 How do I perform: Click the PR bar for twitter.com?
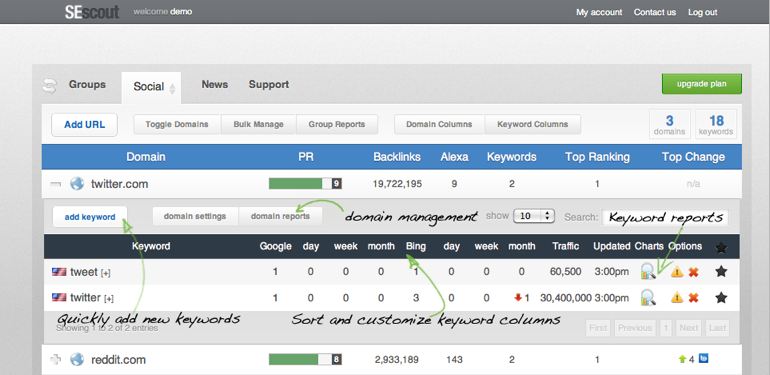tap(305, 184)
